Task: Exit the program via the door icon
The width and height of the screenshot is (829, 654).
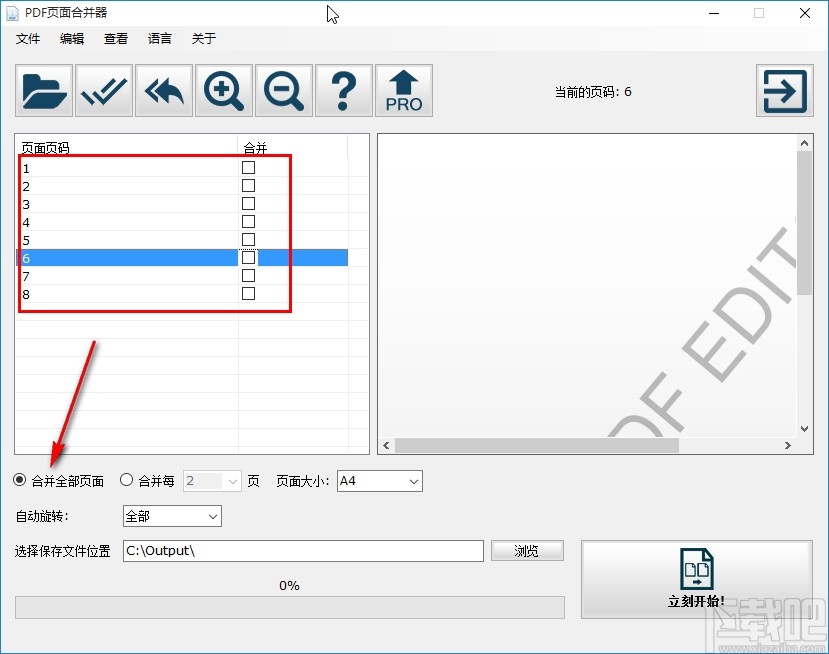Action: (784, 90)
